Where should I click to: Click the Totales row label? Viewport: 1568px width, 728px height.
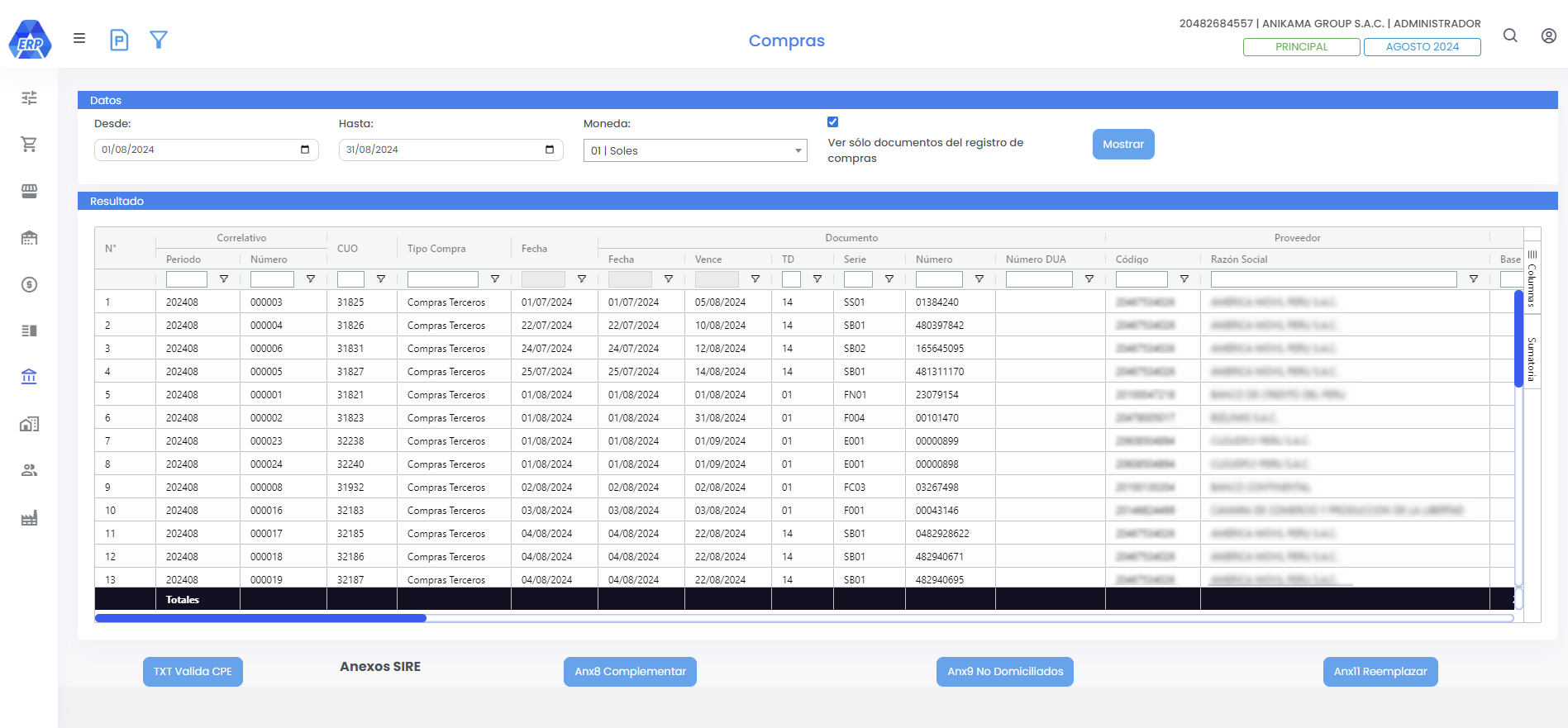182,600
